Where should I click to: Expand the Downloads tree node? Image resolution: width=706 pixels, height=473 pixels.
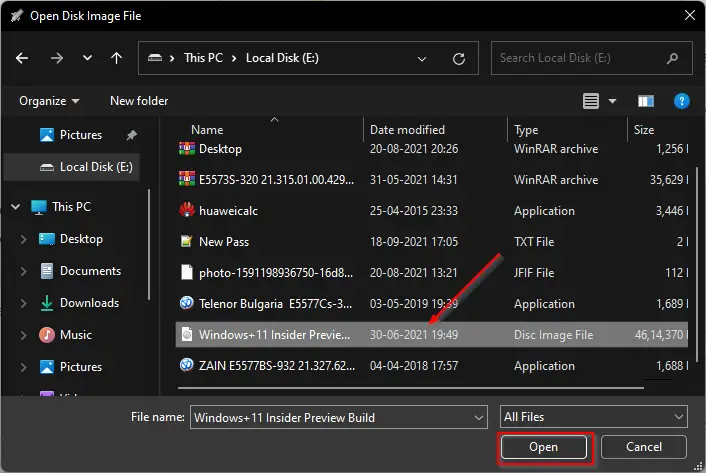pyautogui.click(x=23, y=303)
